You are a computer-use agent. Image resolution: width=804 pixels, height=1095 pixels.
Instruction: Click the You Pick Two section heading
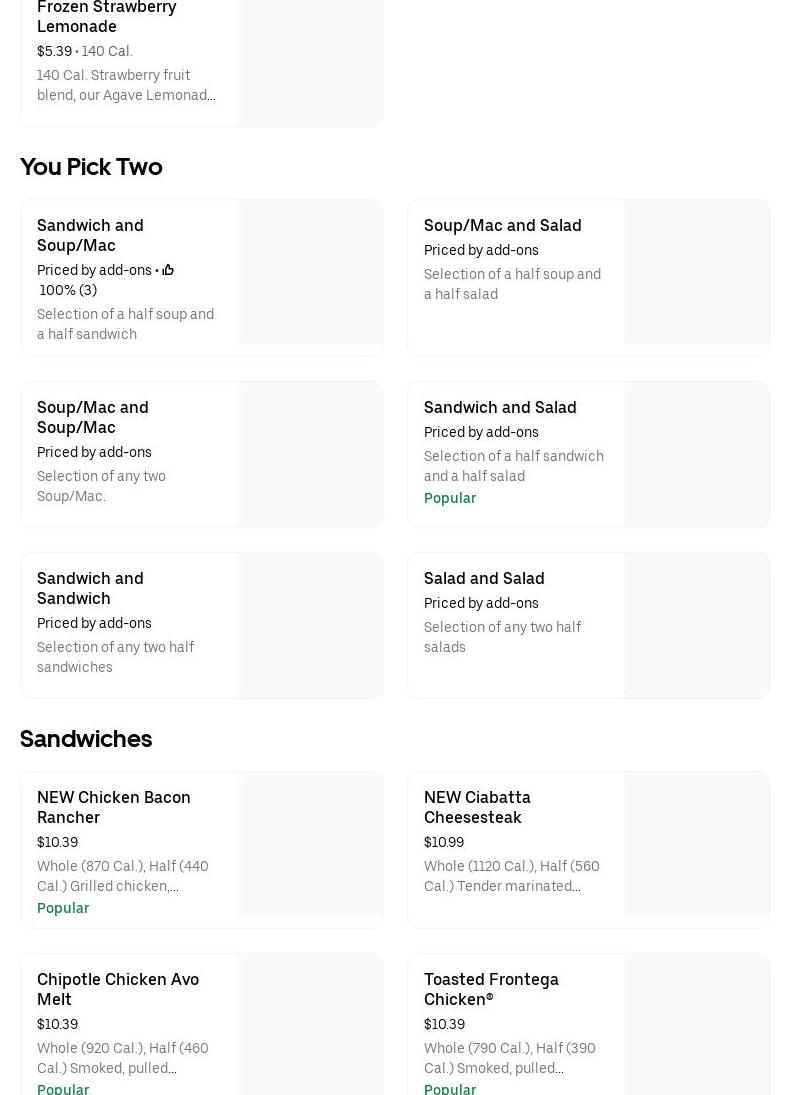[91, 167]
